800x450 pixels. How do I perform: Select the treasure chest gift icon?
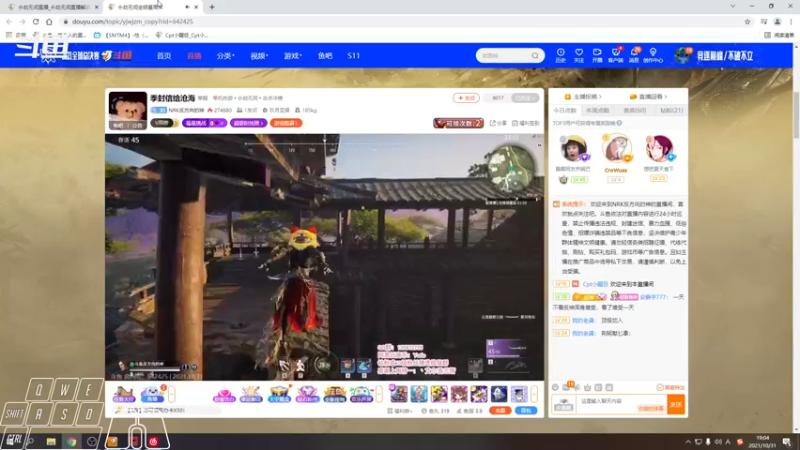[279, 394]
